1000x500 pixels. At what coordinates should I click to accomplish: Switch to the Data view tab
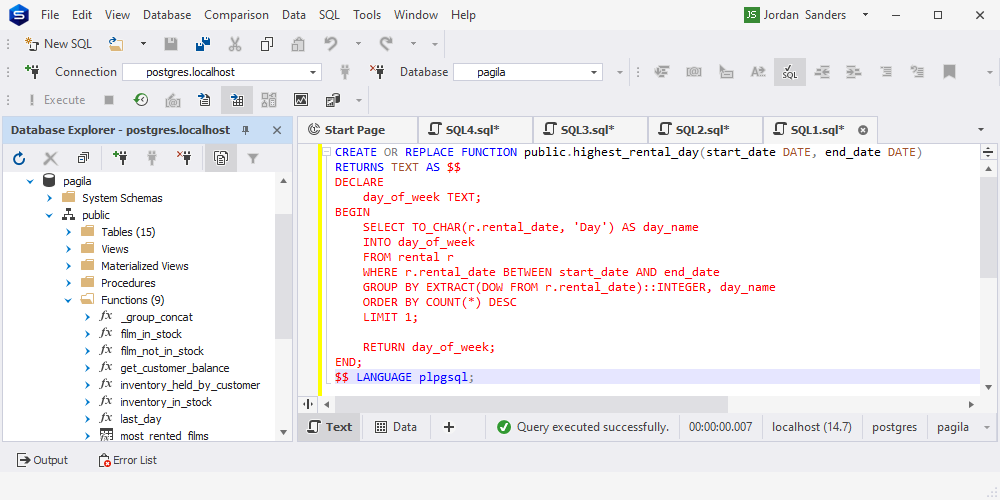pyautogui.click(x=396, y=427)
